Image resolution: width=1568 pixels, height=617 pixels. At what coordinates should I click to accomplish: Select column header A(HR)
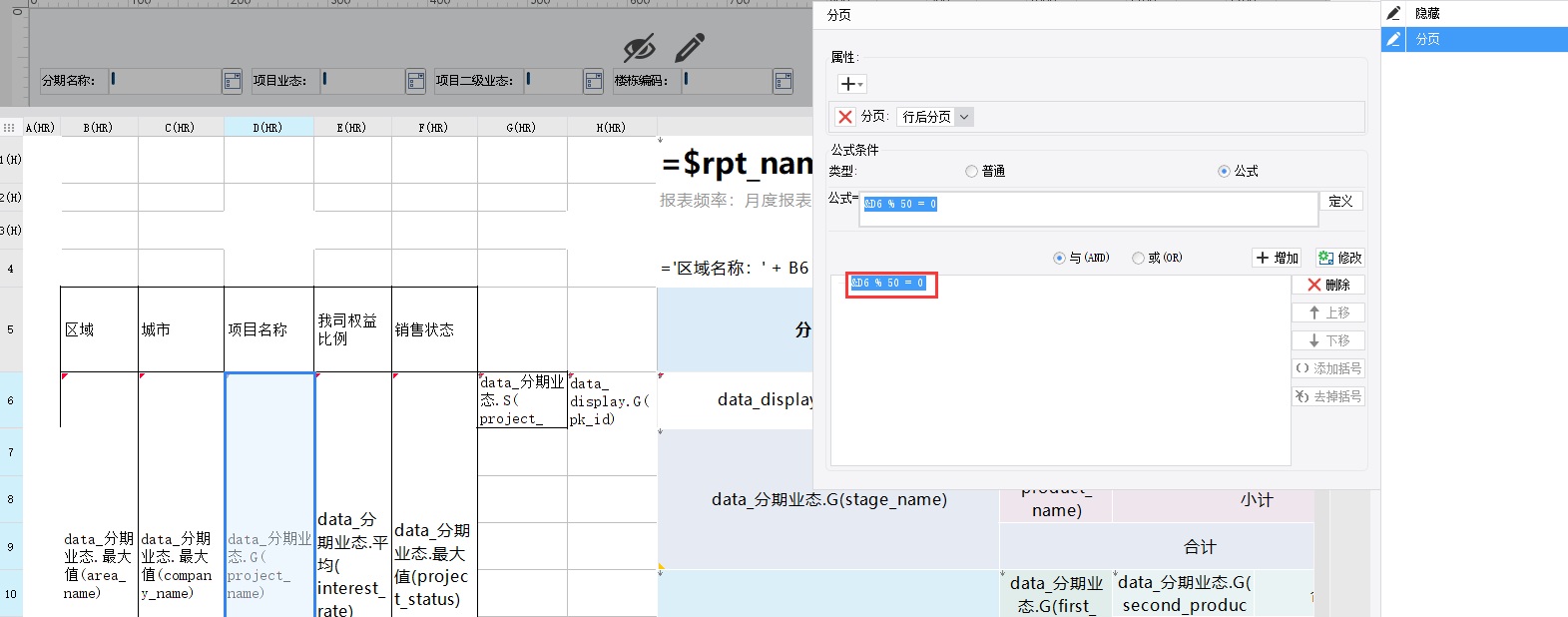[x=40, y=128]
